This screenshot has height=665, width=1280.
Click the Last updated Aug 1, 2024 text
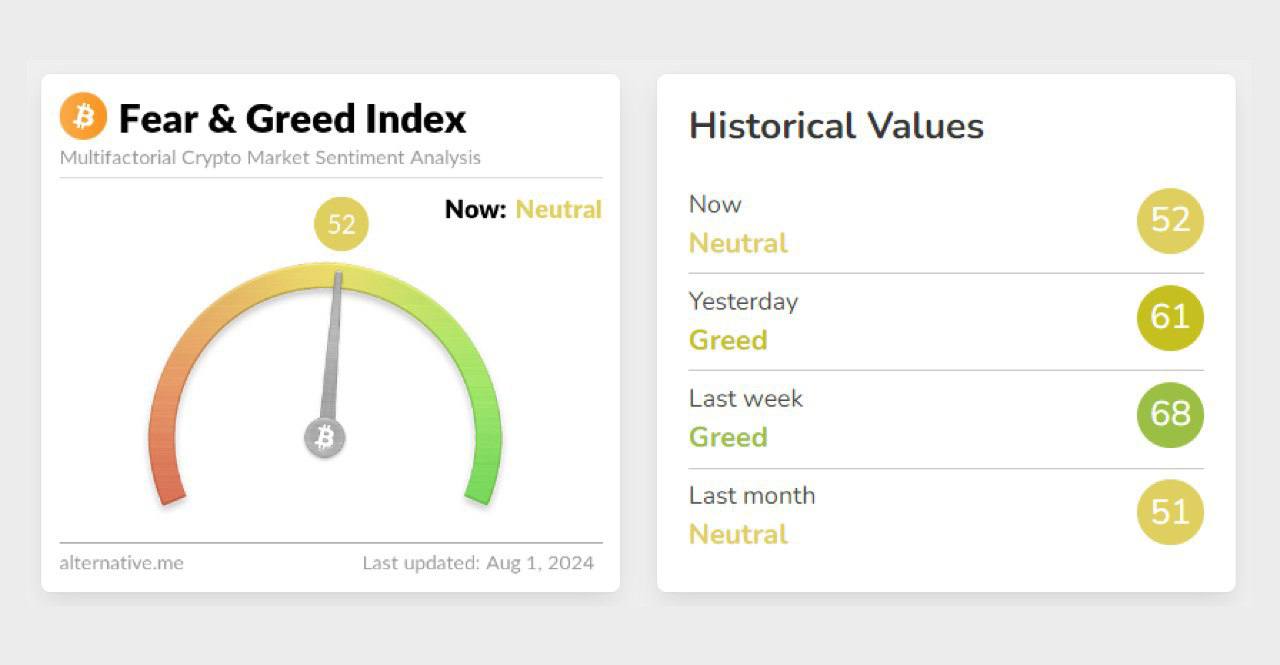pos(478,563)
